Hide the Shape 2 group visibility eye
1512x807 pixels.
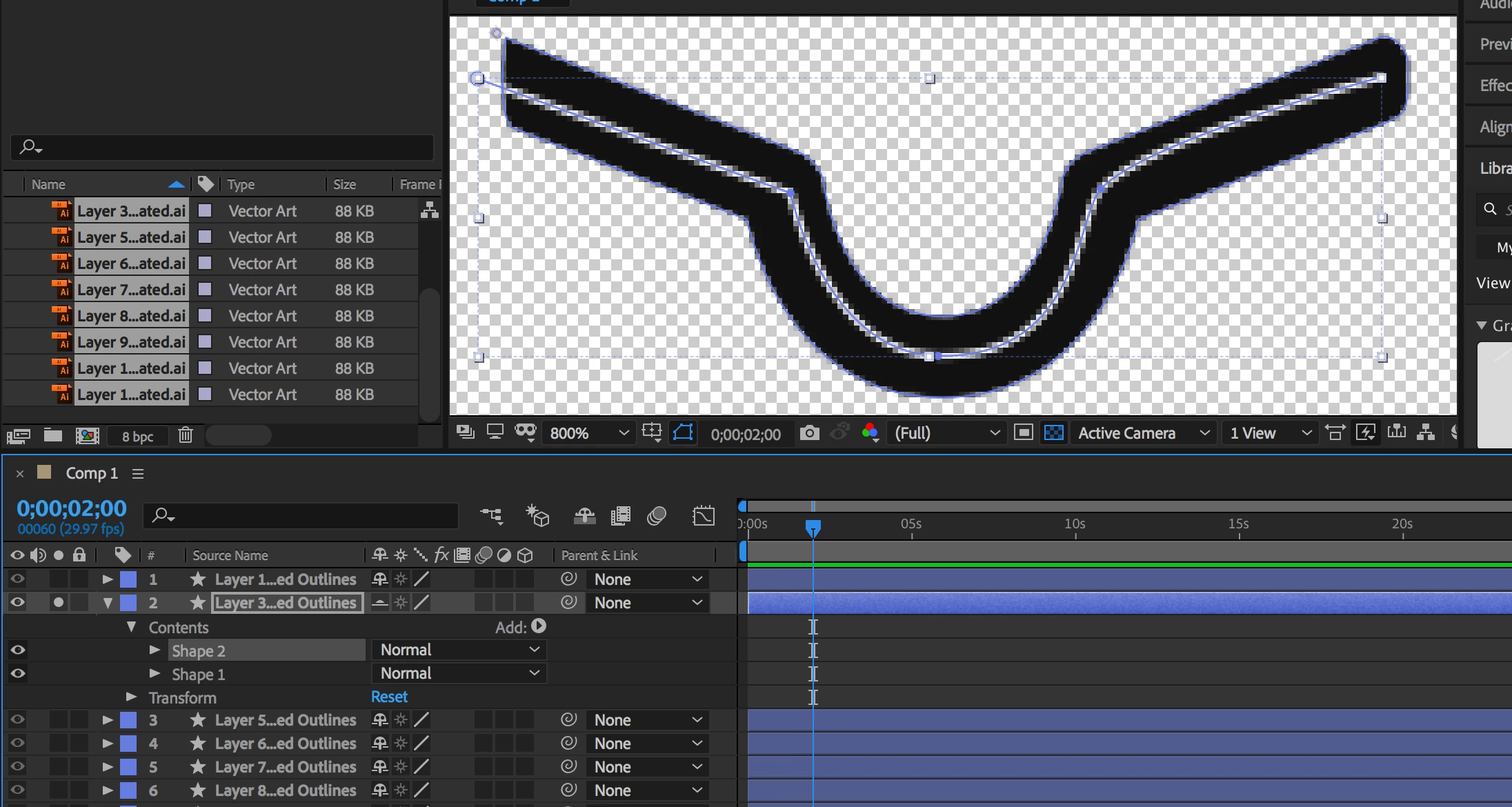coord(18,650)
